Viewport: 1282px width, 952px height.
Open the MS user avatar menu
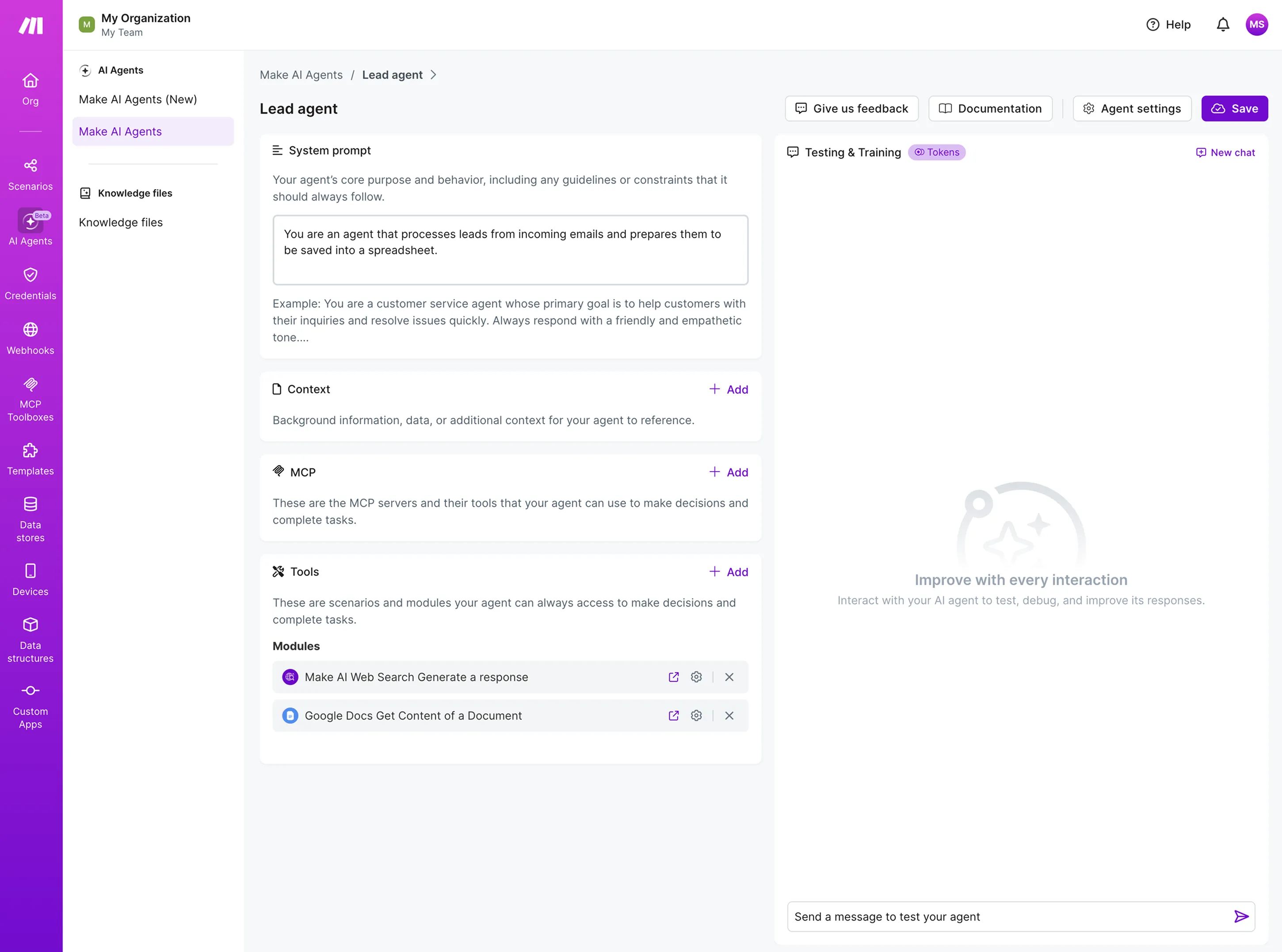click(x=1257, y=25)
